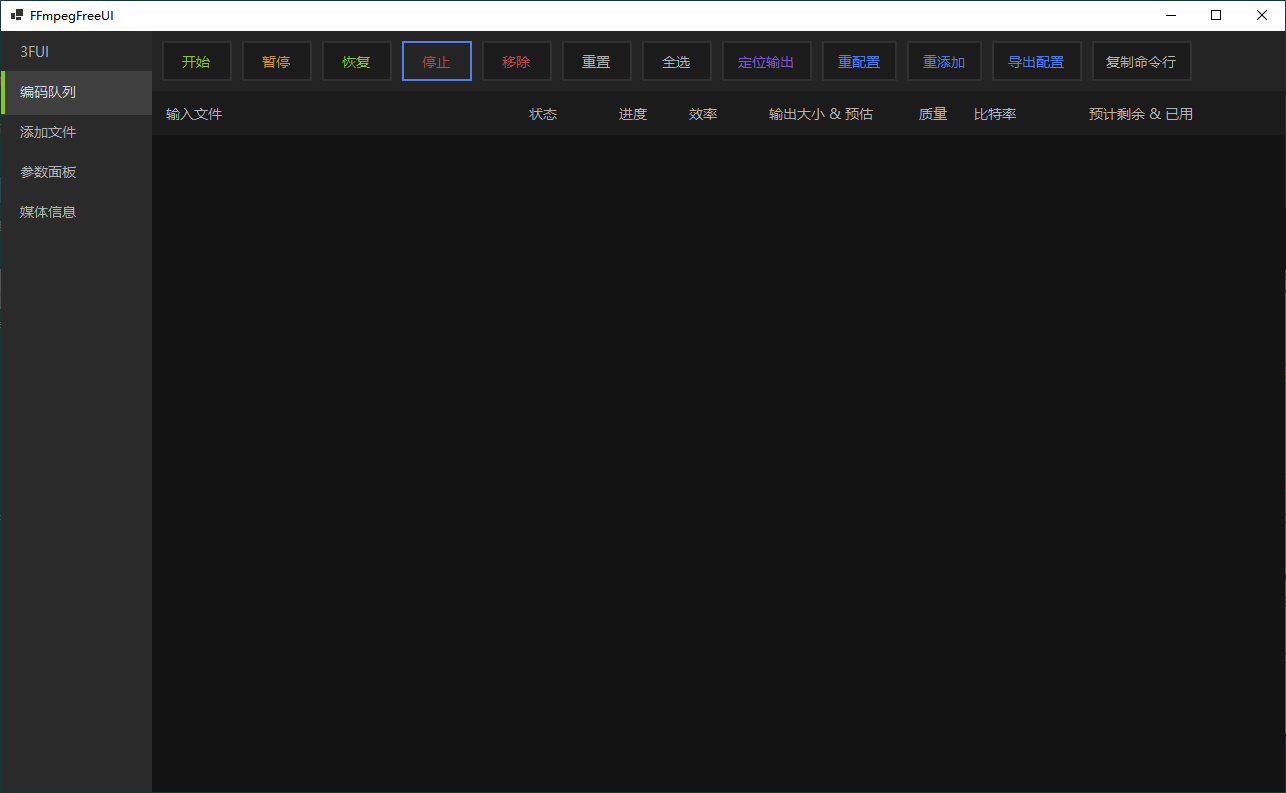Click the FFmpegFreeUI title bar icon
The image size is (1286, 793).
[15, 15]
